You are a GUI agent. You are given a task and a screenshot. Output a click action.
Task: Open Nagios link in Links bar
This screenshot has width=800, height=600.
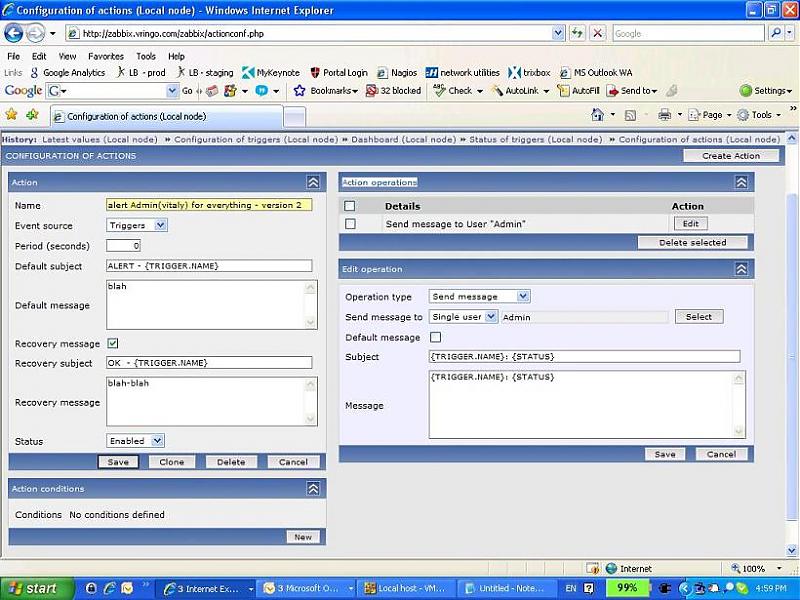[x=397, y=73]
